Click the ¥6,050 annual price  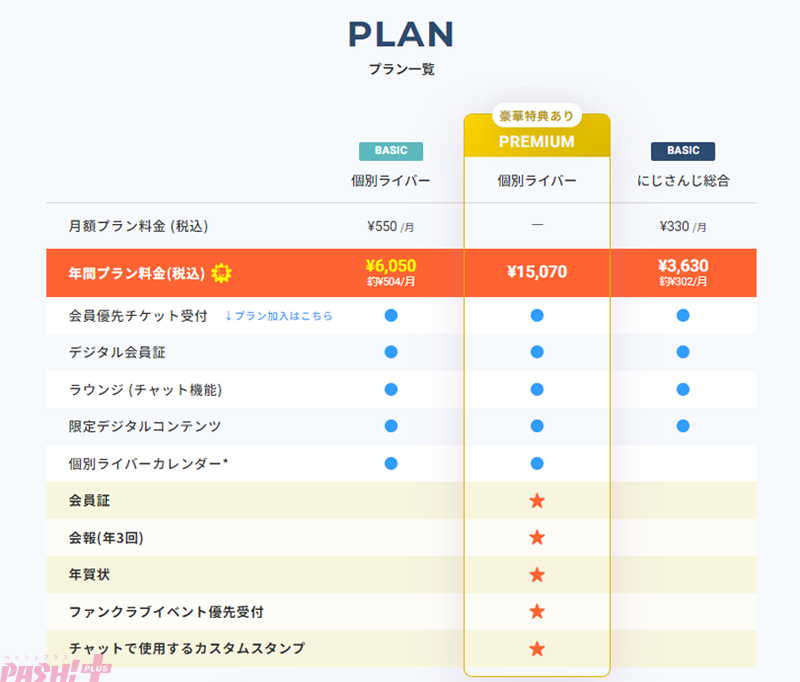pyautogui.click(x=391, y=266)
